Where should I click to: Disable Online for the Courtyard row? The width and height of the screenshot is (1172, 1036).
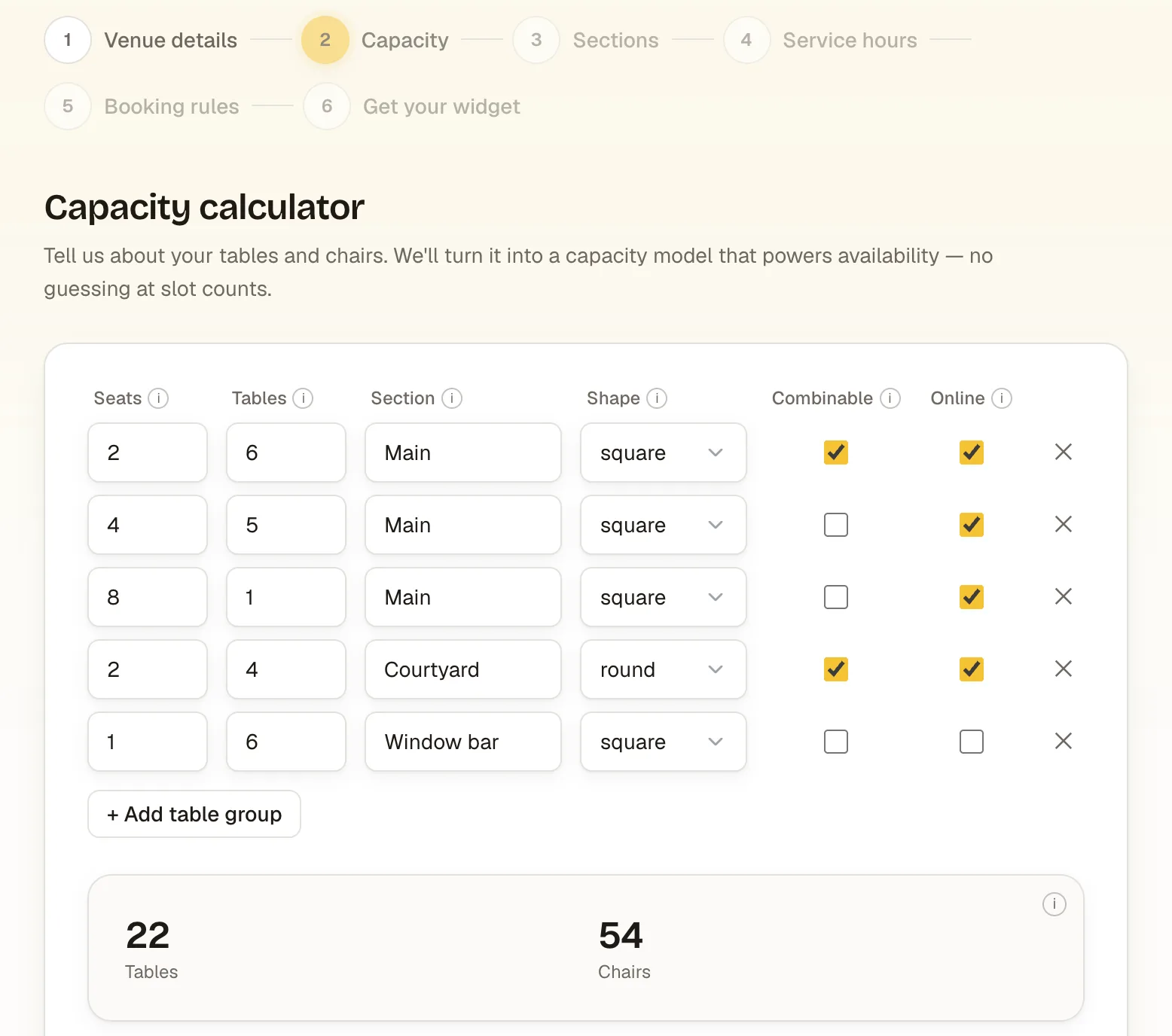tap(972, 669)
